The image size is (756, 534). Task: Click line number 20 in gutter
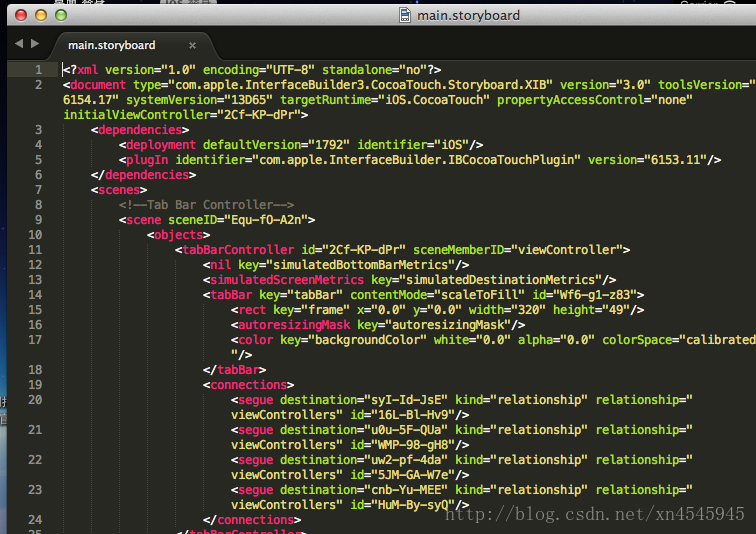(x=35, y=400)
